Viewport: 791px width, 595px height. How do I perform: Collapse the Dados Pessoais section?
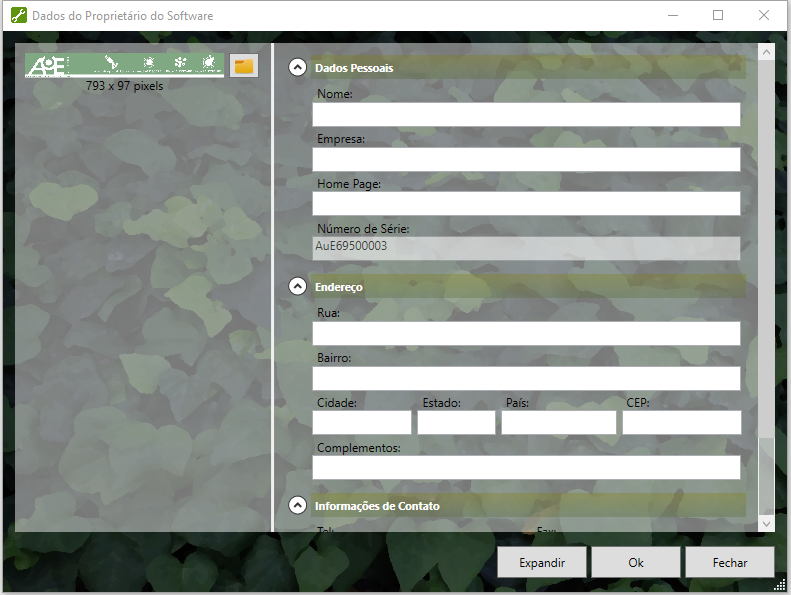[x=297, y=68]
